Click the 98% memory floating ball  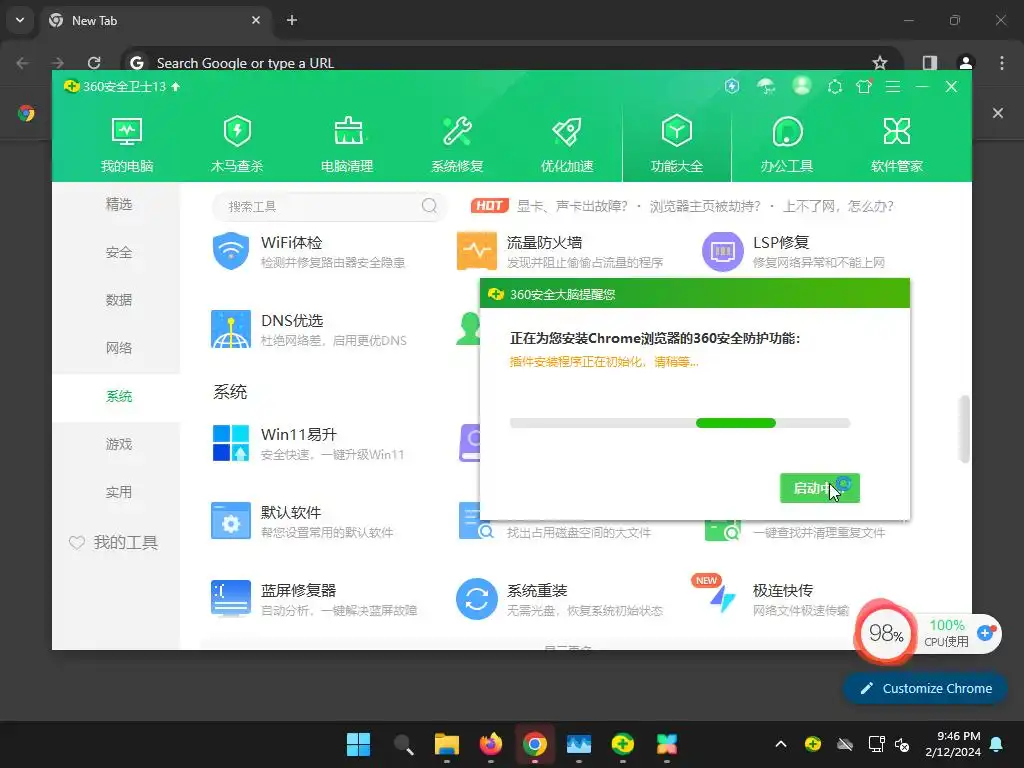pos(885,632)
